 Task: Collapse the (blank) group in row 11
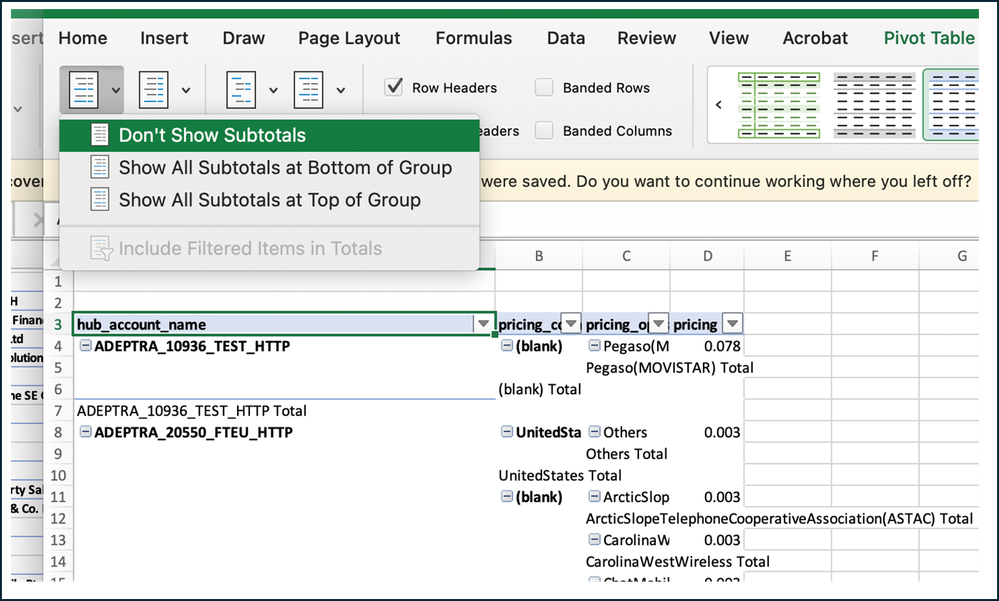pyautogui.click(x=507, y=496)
